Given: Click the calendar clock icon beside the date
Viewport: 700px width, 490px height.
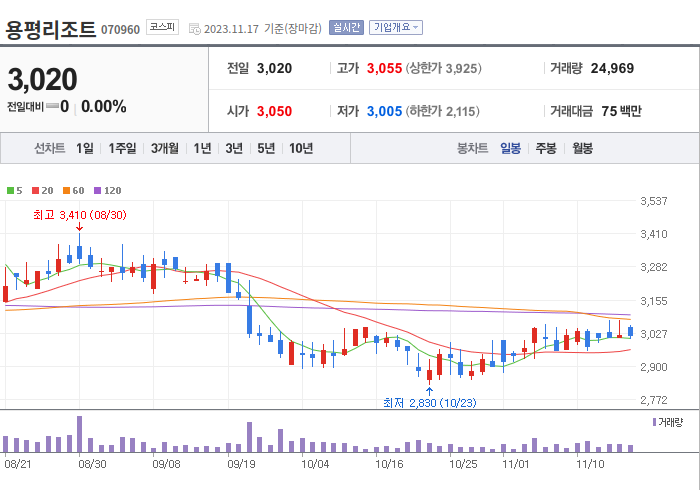Looking at the screenshot, I should (x=195, y=29).
